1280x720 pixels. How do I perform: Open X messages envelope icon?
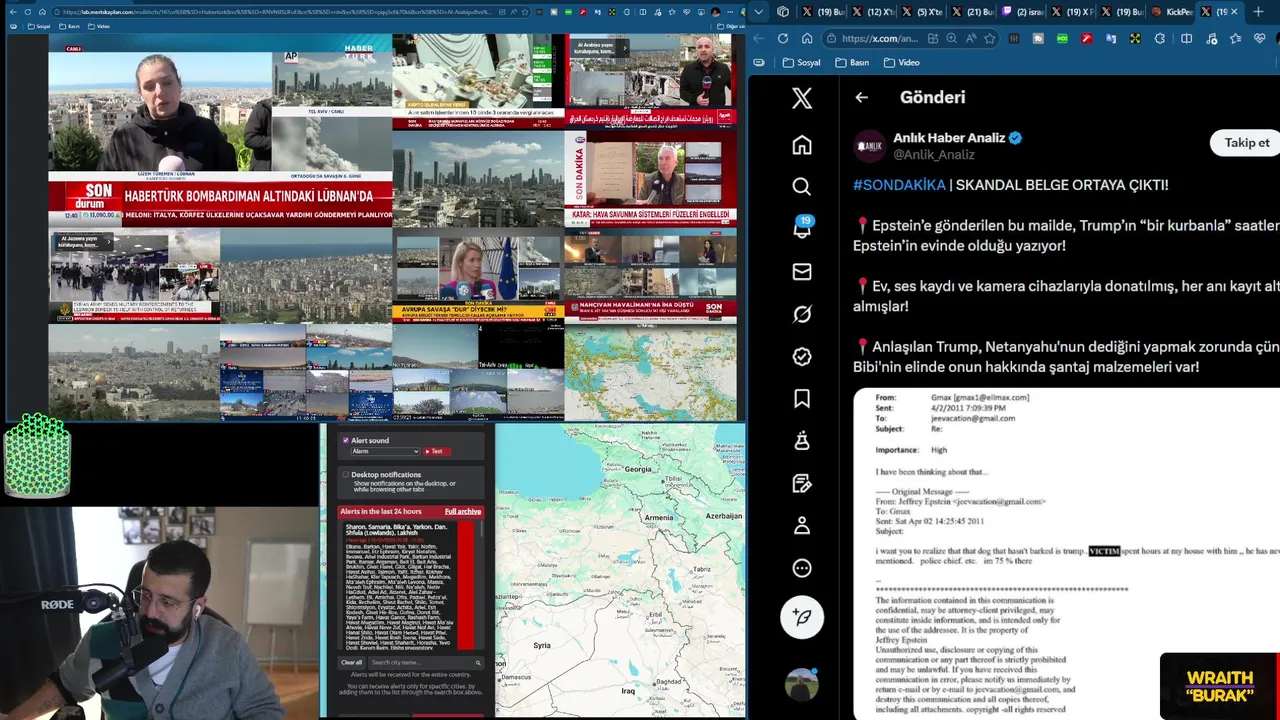[802, 272]
